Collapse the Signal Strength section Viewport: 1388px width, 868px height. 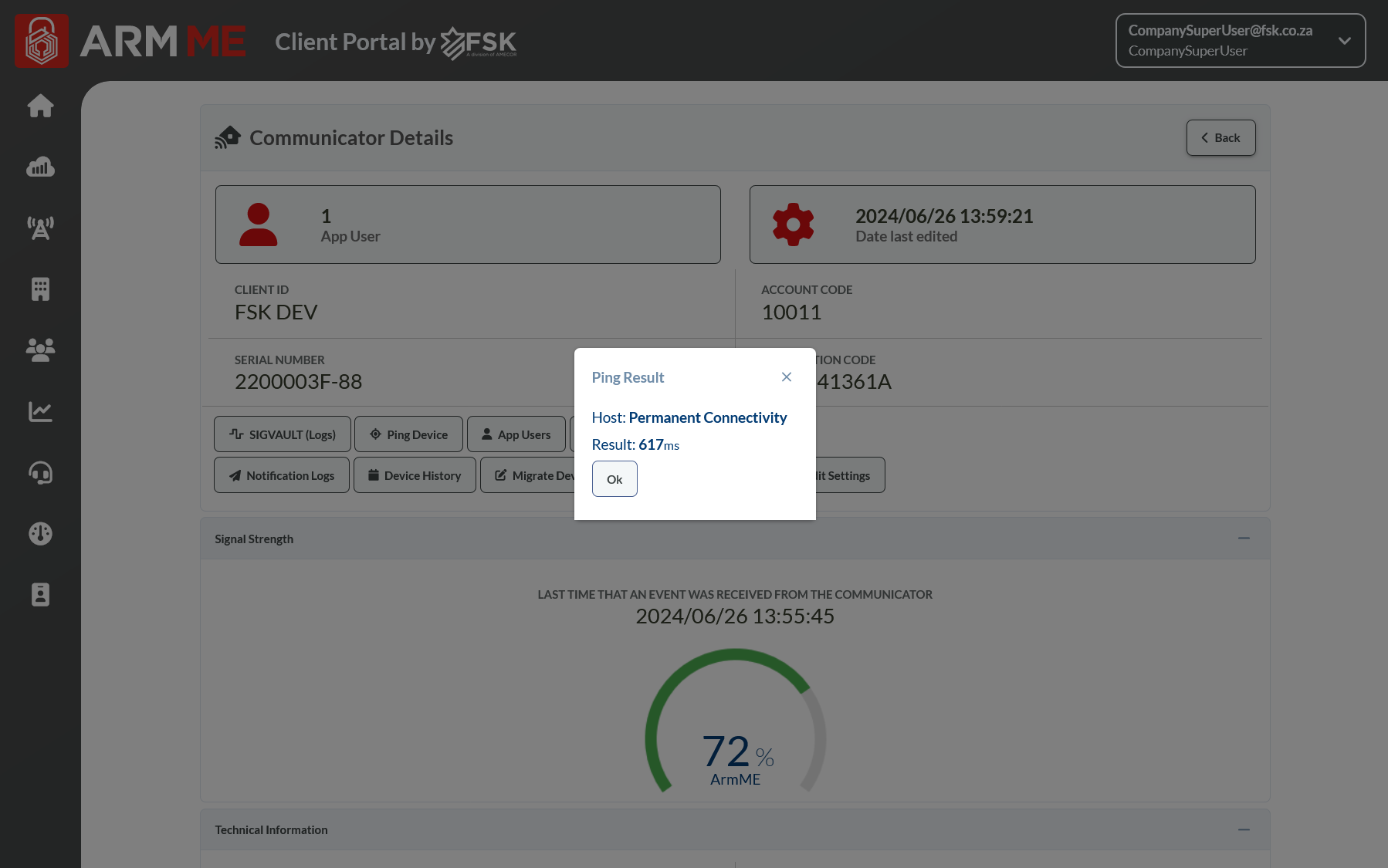[1244, 539]
